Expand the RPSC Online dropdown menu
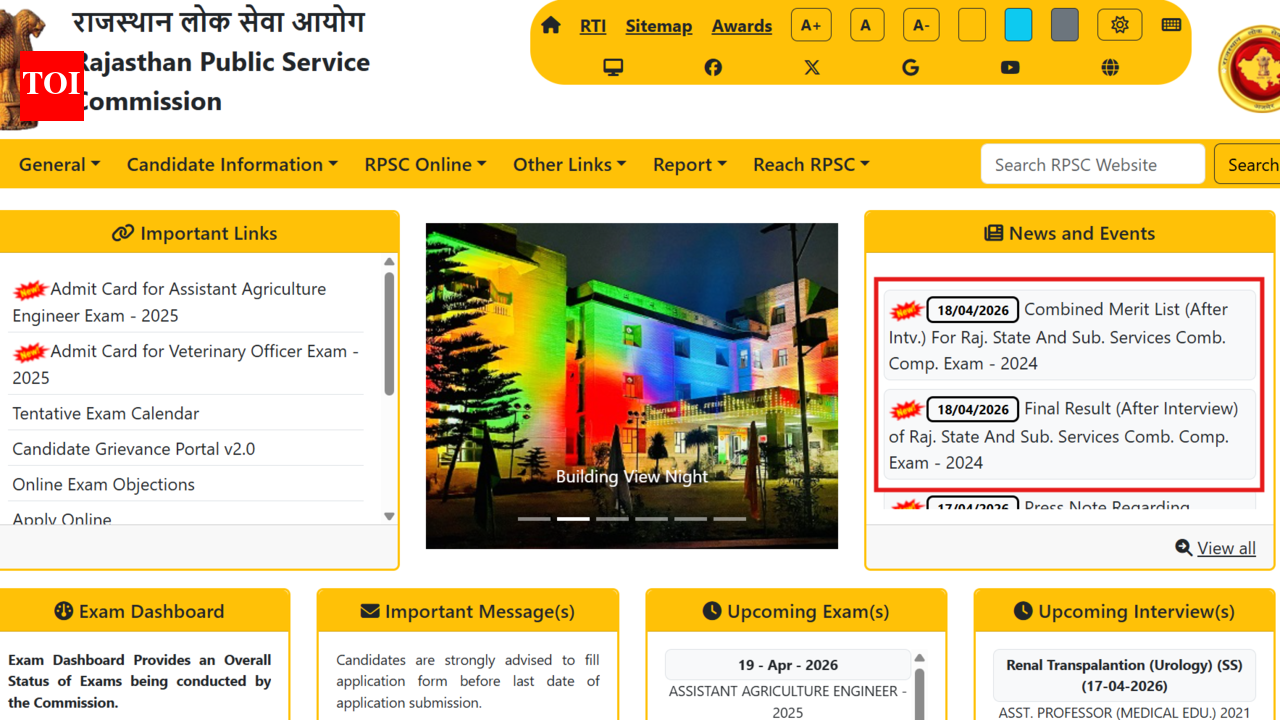Image resolution: width=1280 pixels, height=720 pixels. (425, 164)
